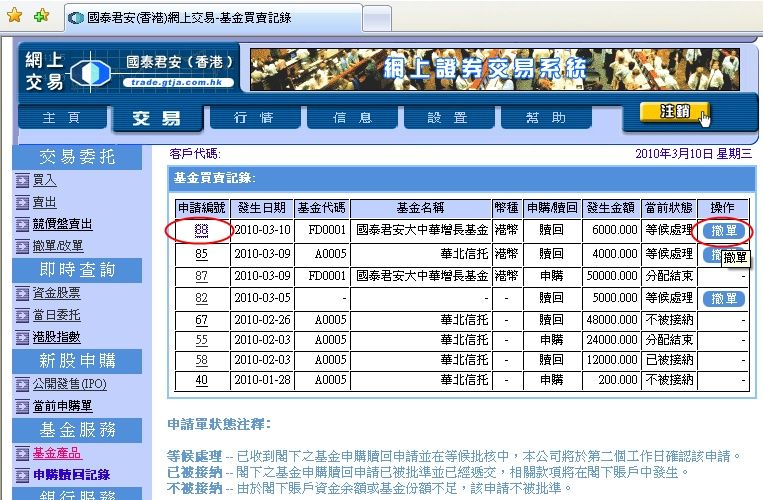The image size is (763, 500).
Task: Click the 網上證券交易系統 banner image
Action: tap(495, 69)
